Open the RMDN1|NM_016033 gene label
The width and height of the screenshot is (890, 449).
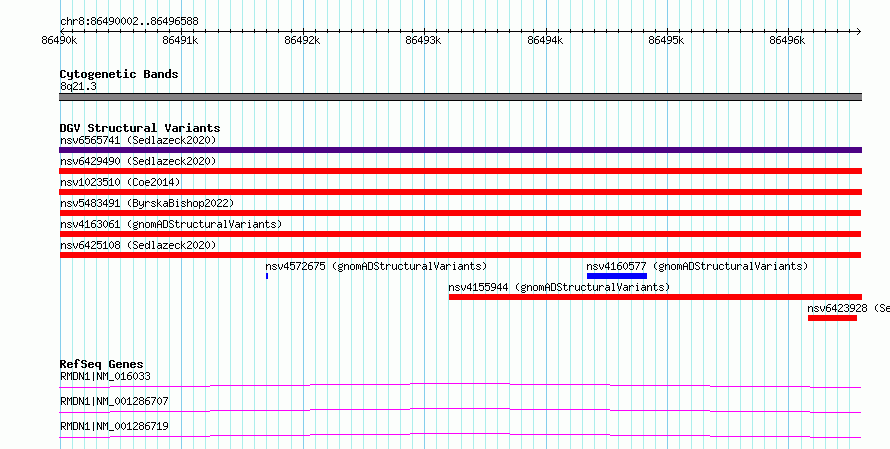[x=105, y=376]
